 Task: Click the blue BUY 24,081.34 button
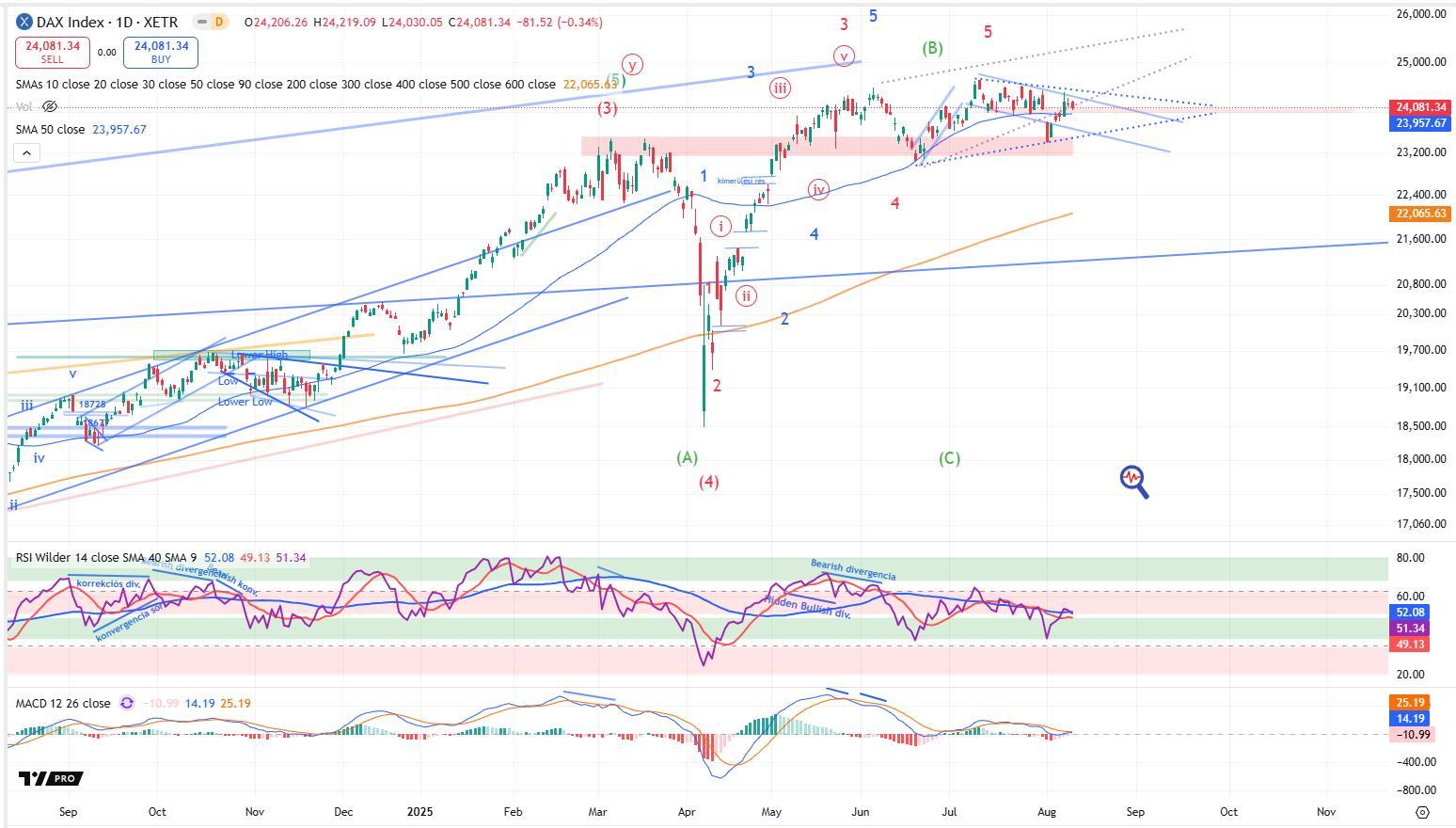[x=161, y=53]
